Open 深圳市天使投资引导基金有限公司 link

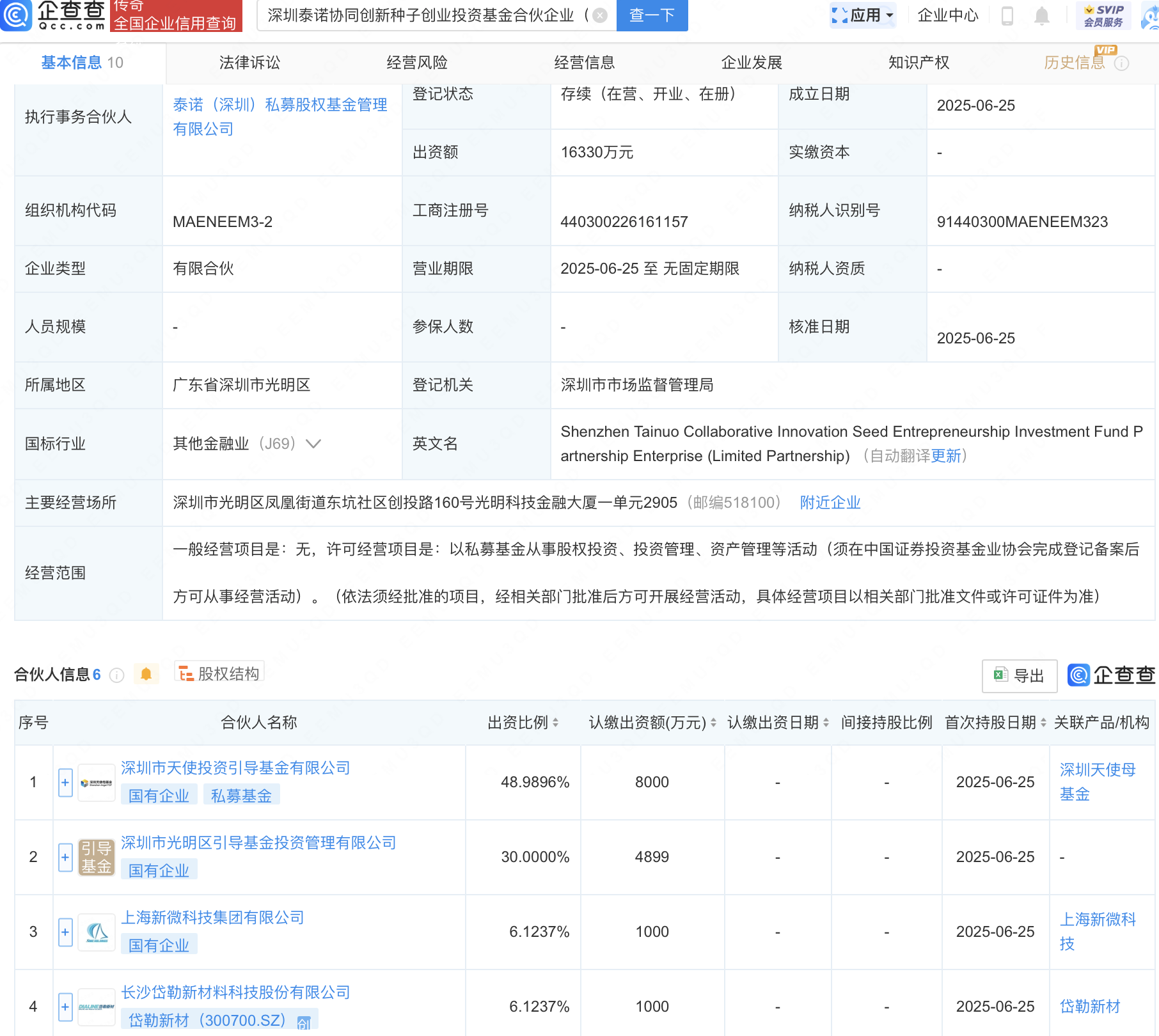235,768
